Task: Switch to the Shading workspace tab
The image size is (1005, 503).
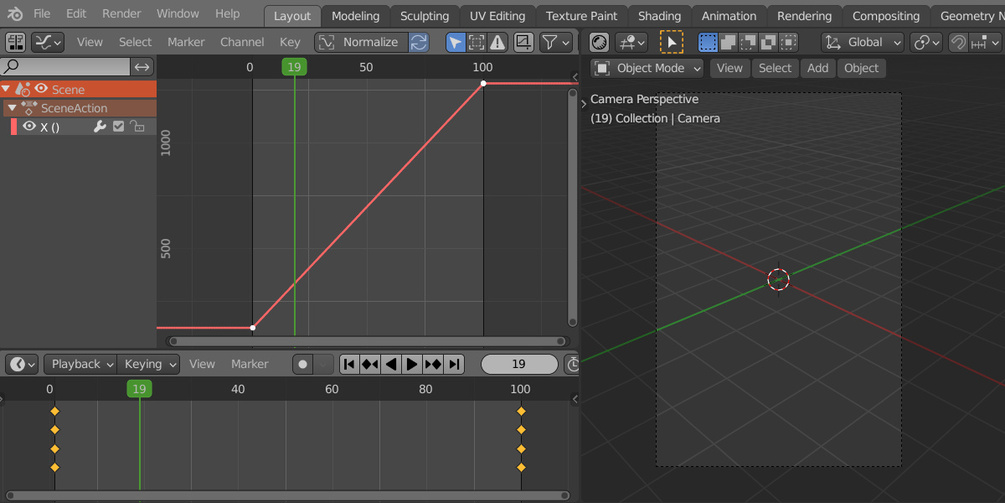Action: (x=659, y=16)
